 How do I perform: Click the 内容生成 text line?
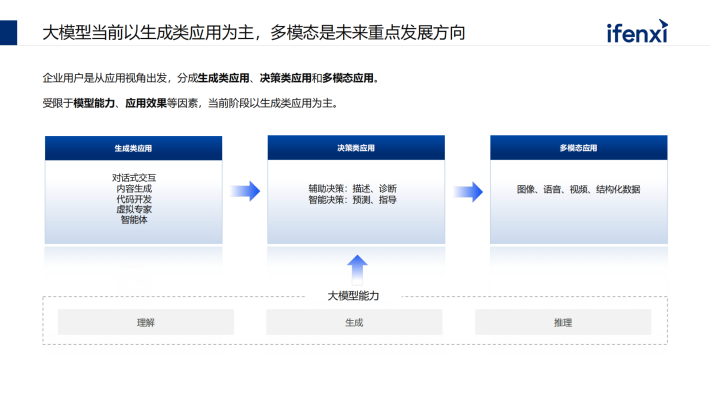click(134, 188)
